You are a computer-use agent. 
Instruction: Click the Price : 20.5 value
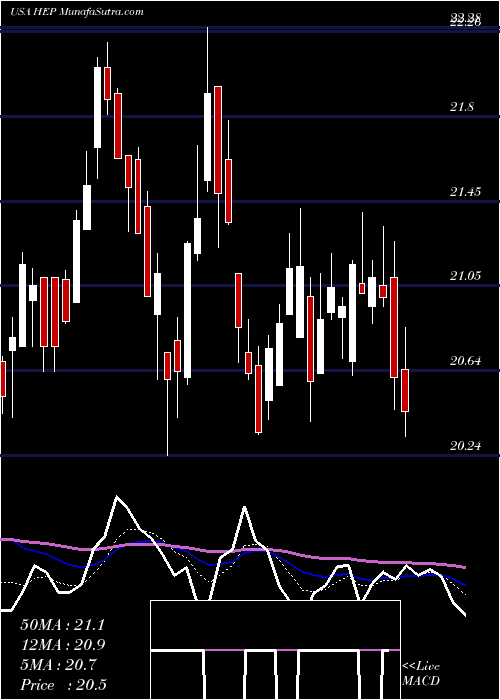(x=63, y=685)
